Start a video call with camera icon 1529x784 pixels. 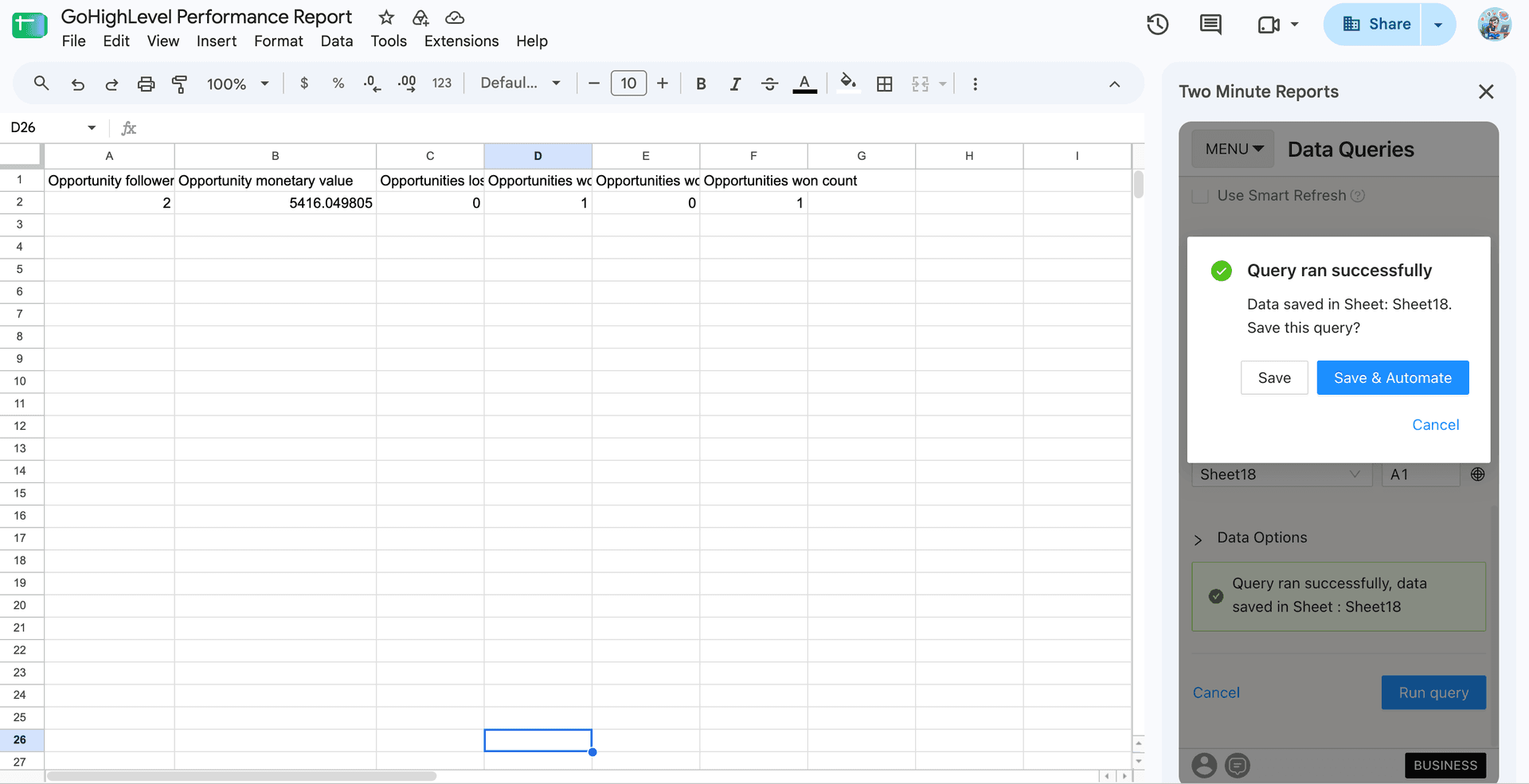[x=1269, y=25]
